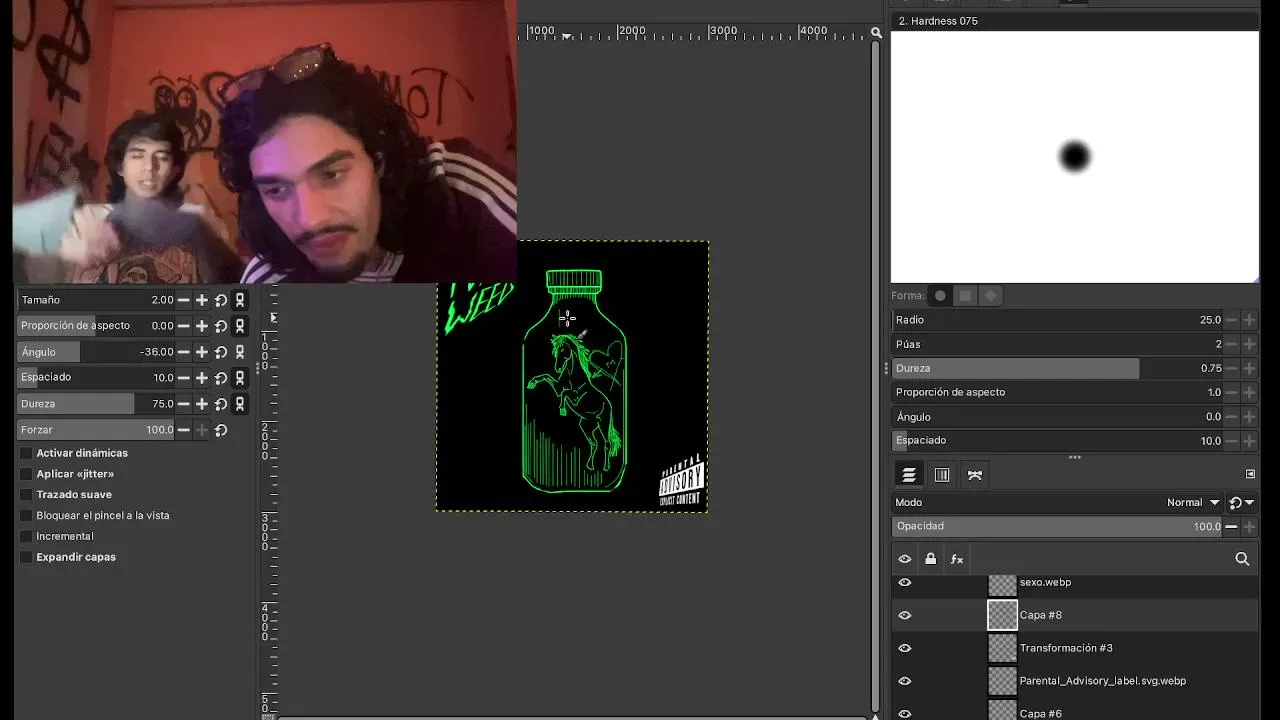Click the brush name field '2. Hardness 075'
Image resolution: width=1280 pixels, height=720 pixels.
click(1075, 21)
